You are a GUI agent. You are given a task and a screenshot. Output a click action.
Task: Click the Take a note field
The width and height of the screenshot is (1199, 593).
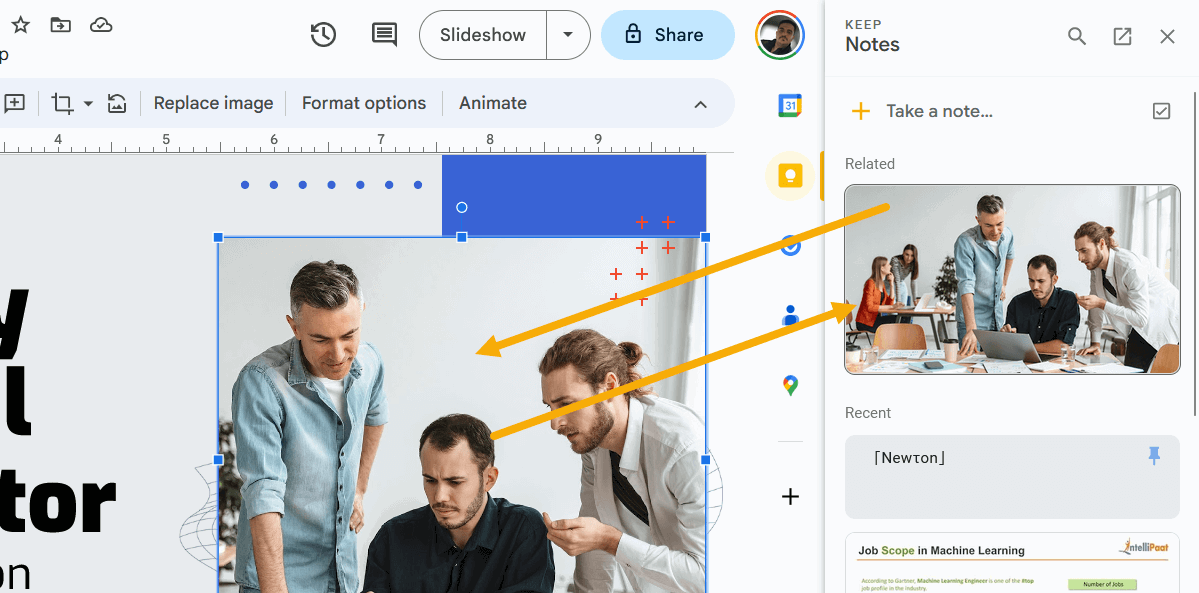point(938,111)
